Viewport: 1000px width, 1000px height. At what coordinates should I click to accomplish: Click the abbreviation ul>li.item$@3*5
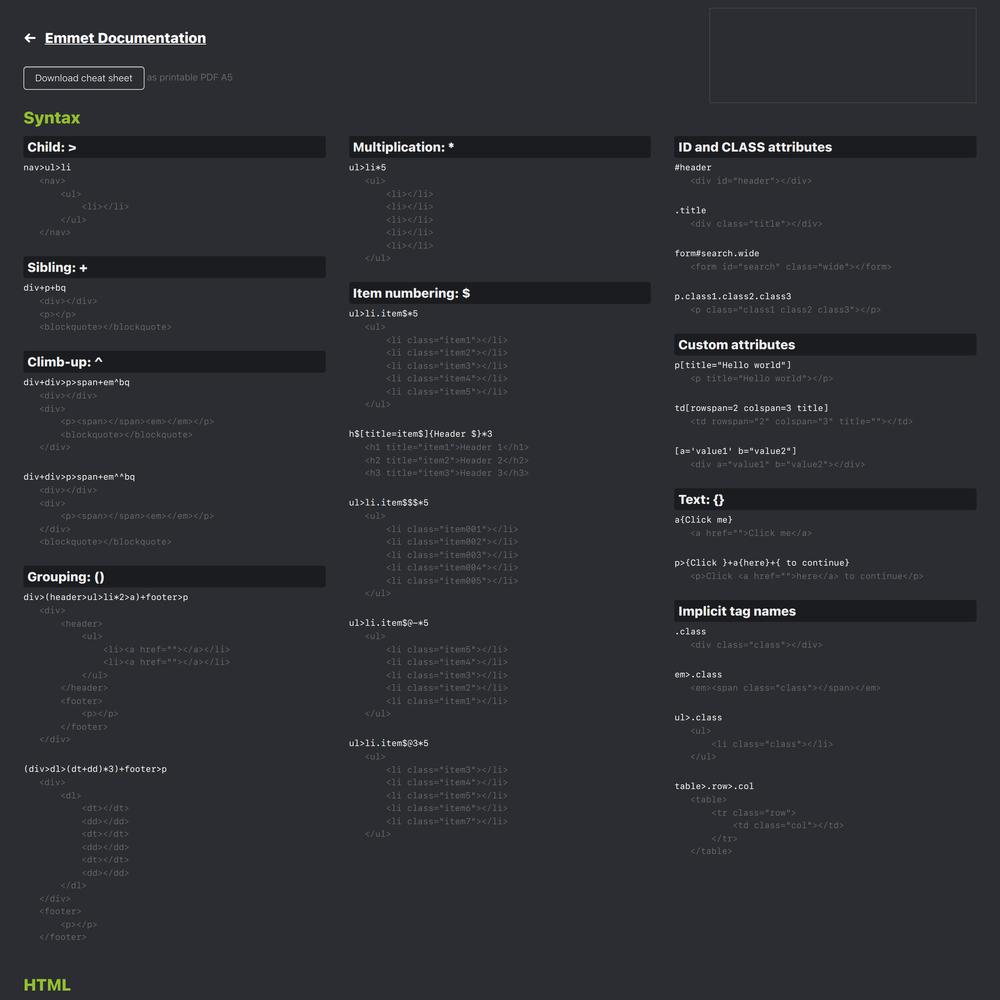coord(388,744)
